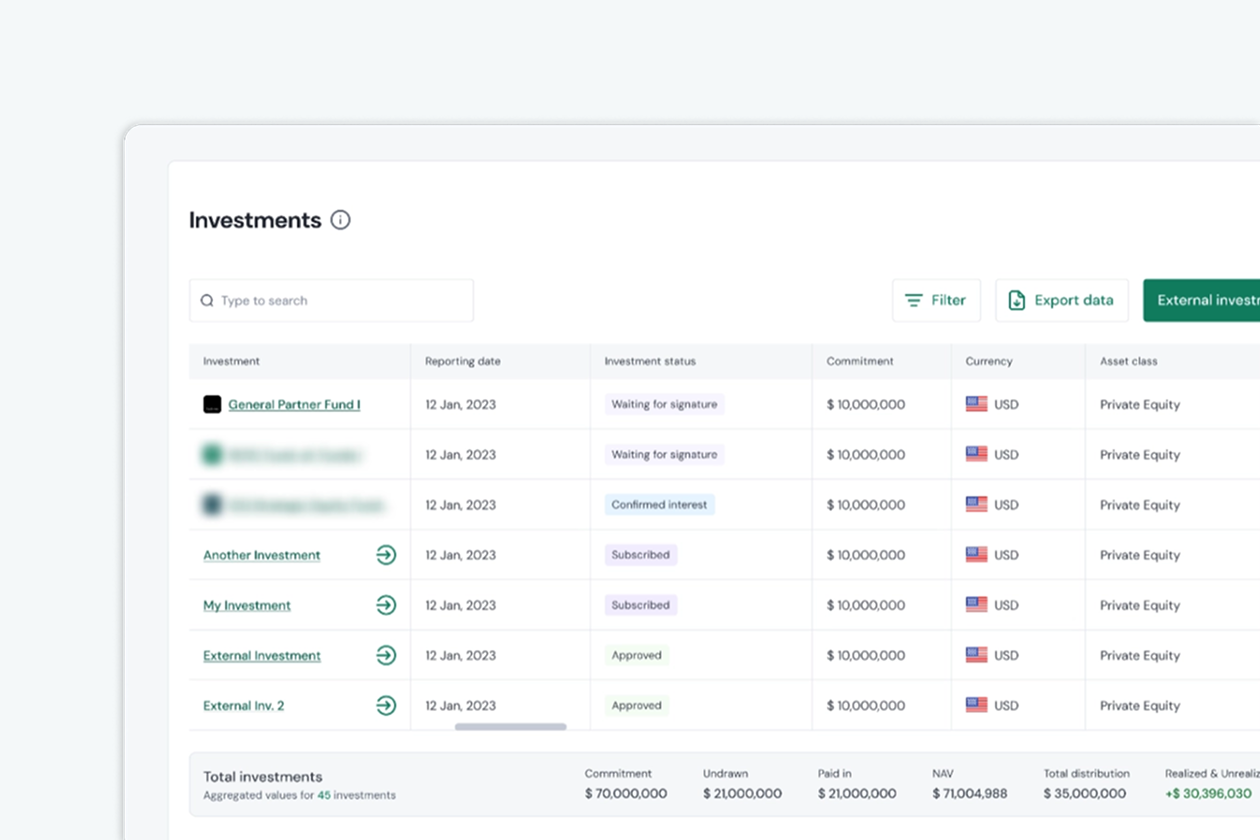The image size is (1260, 840).
Task: Open the Filter options
Action: pyautogui.click(x=936, y=300)
